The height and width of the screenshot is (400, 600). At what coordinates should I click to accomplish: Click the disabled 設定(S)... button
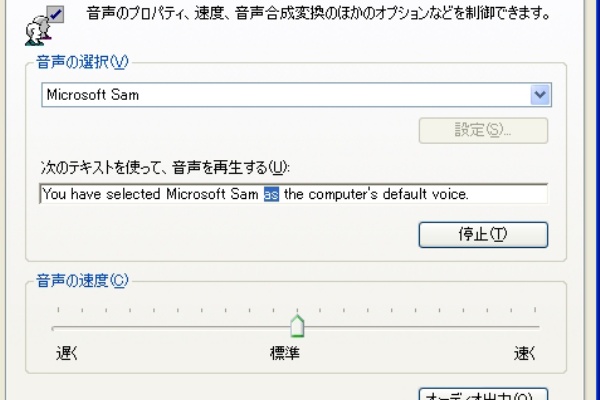click(x=483, y=130)
